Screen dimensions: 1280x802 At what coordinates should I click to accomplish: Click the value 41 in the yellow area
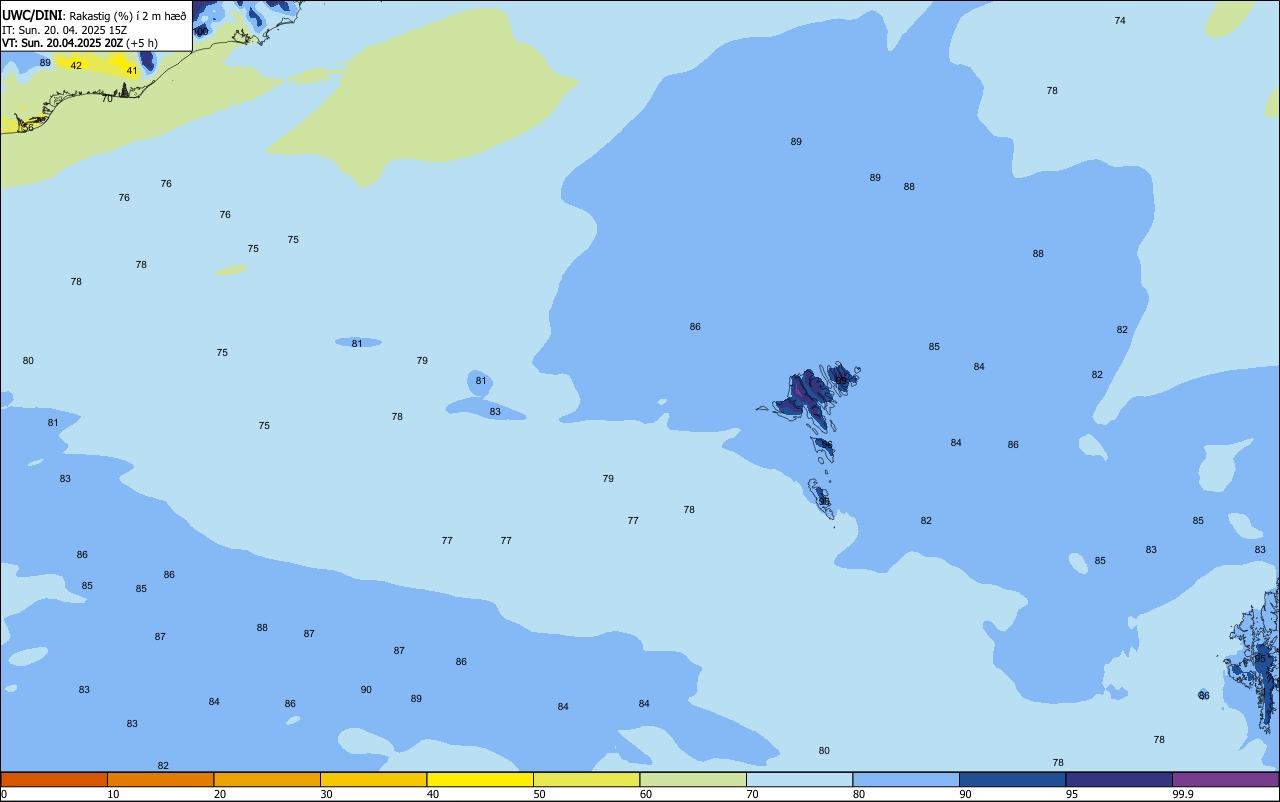pos(132,71)
